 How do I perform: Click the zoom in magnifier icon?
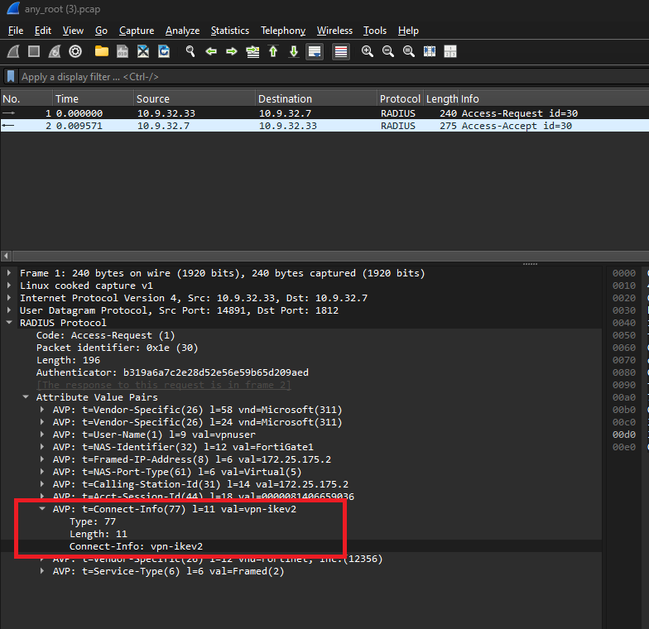point(368,52)
